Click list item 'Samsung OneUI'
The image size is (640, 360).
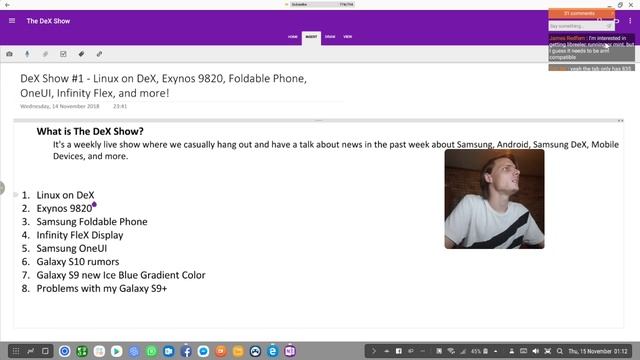click(71, 249)
